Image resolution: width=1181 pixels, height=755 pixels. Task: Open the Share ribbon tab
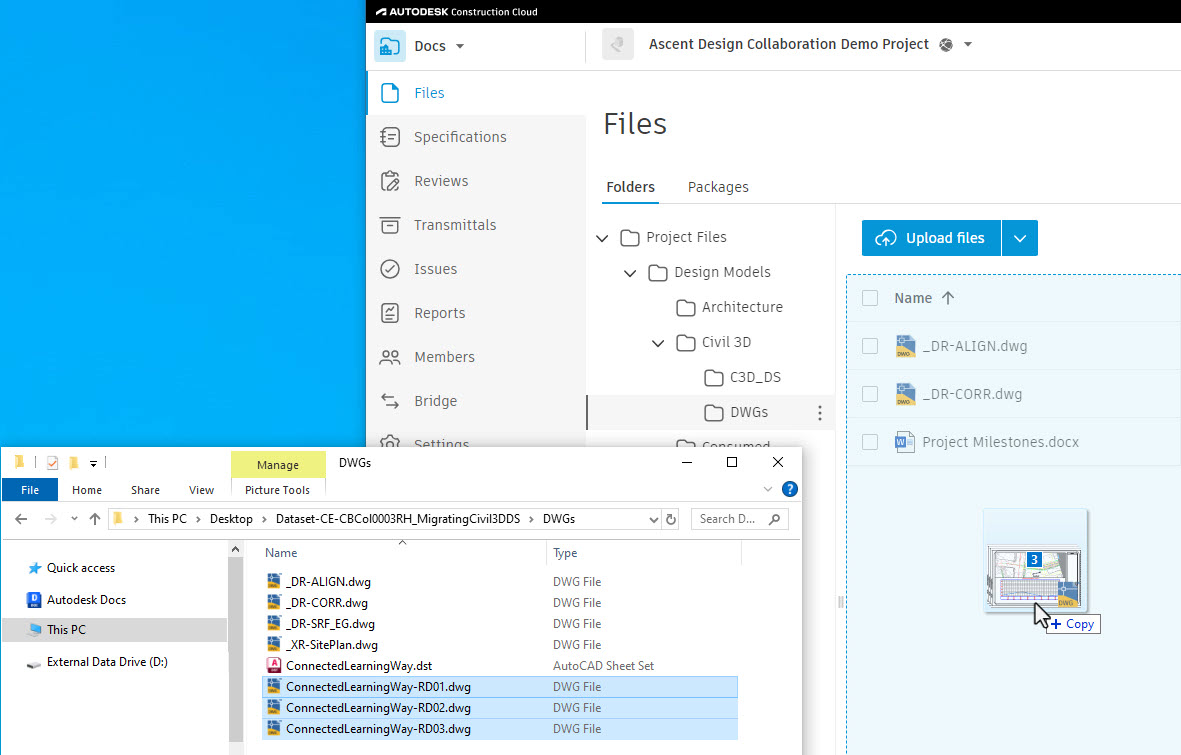point(145,490)
